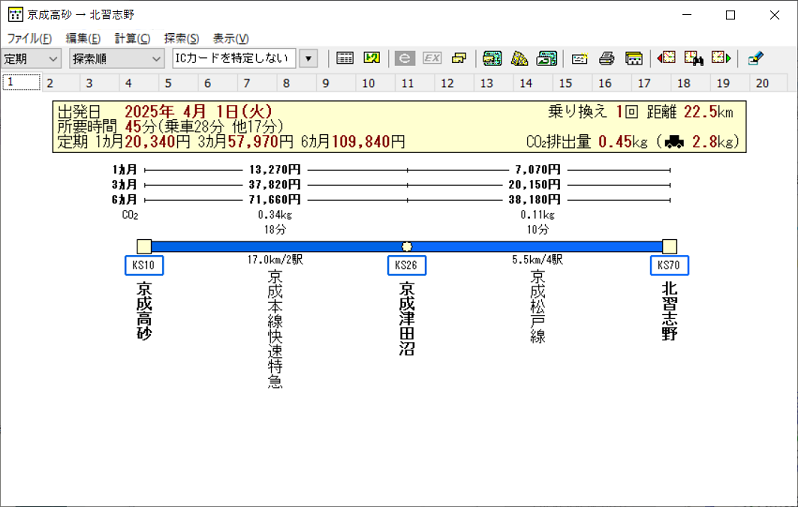Switch to route tab 12
This screenshot has width=798, height=507.
tap(455, 83)
